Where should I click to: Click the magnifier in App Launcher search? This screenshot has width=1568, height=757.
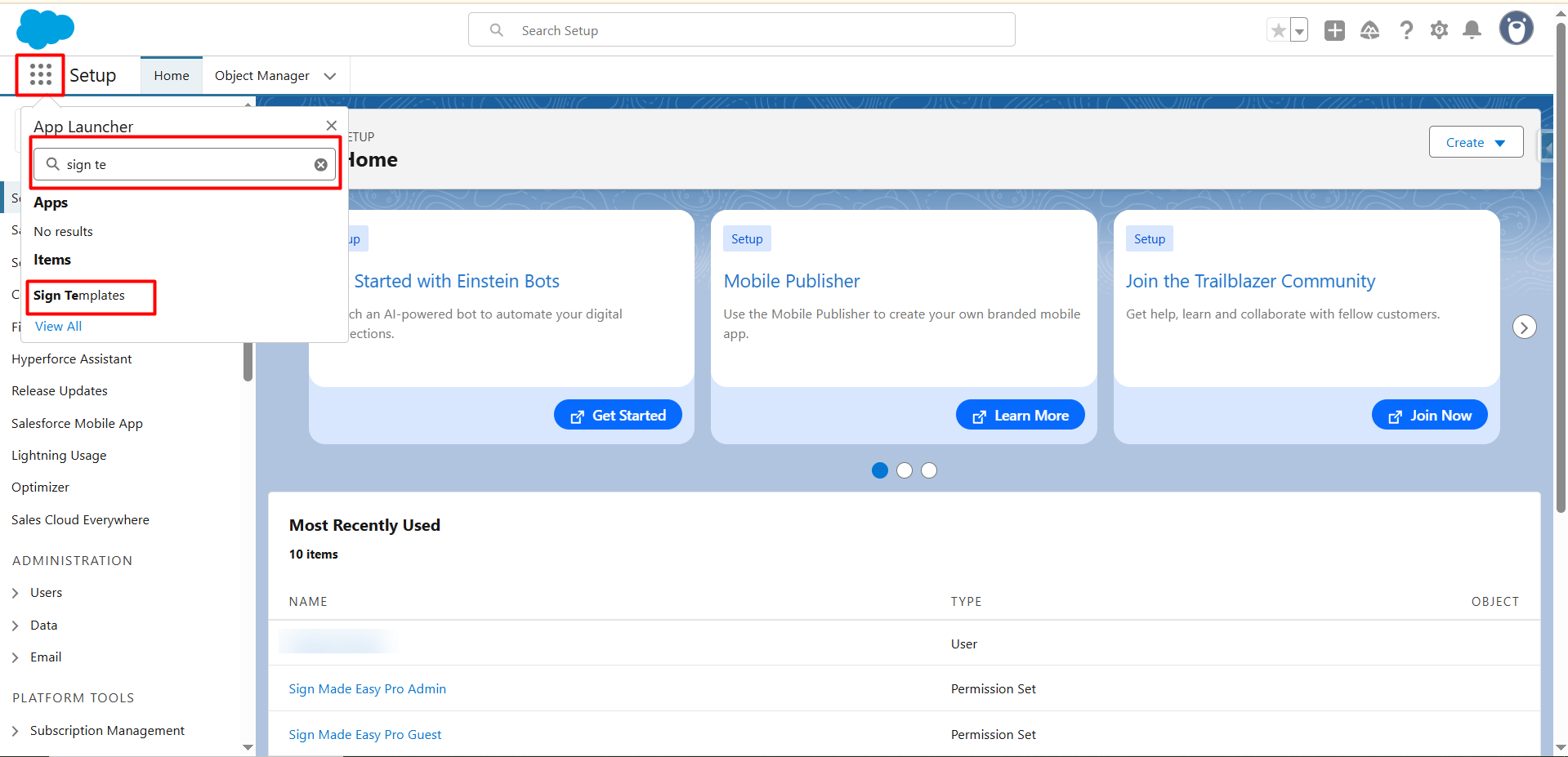pyautogui.click(x=52, y=164)
